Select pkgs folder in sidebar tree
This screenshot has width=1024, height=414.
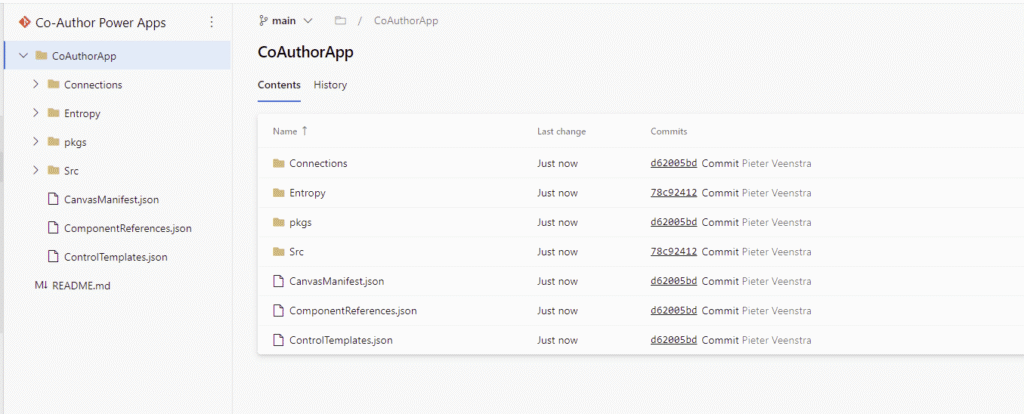(x=75, y=142)
